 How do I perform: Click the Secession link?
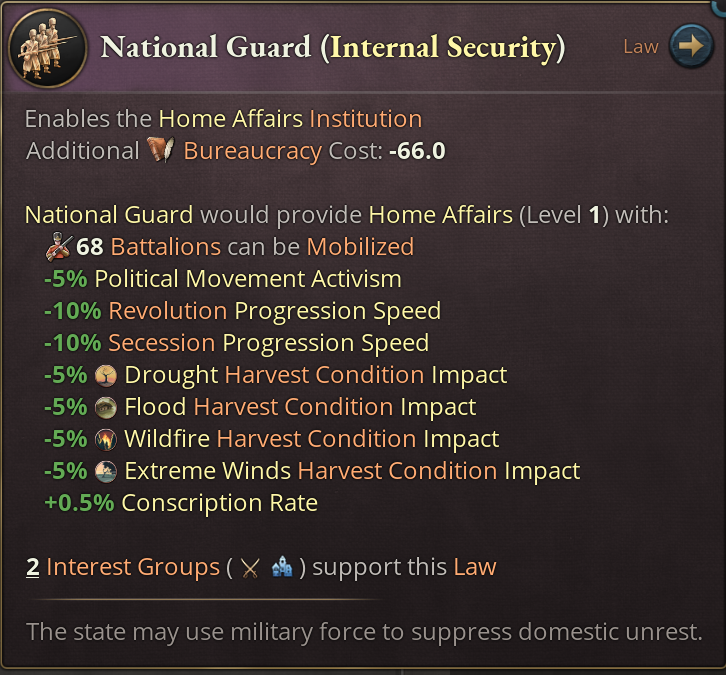161,343
